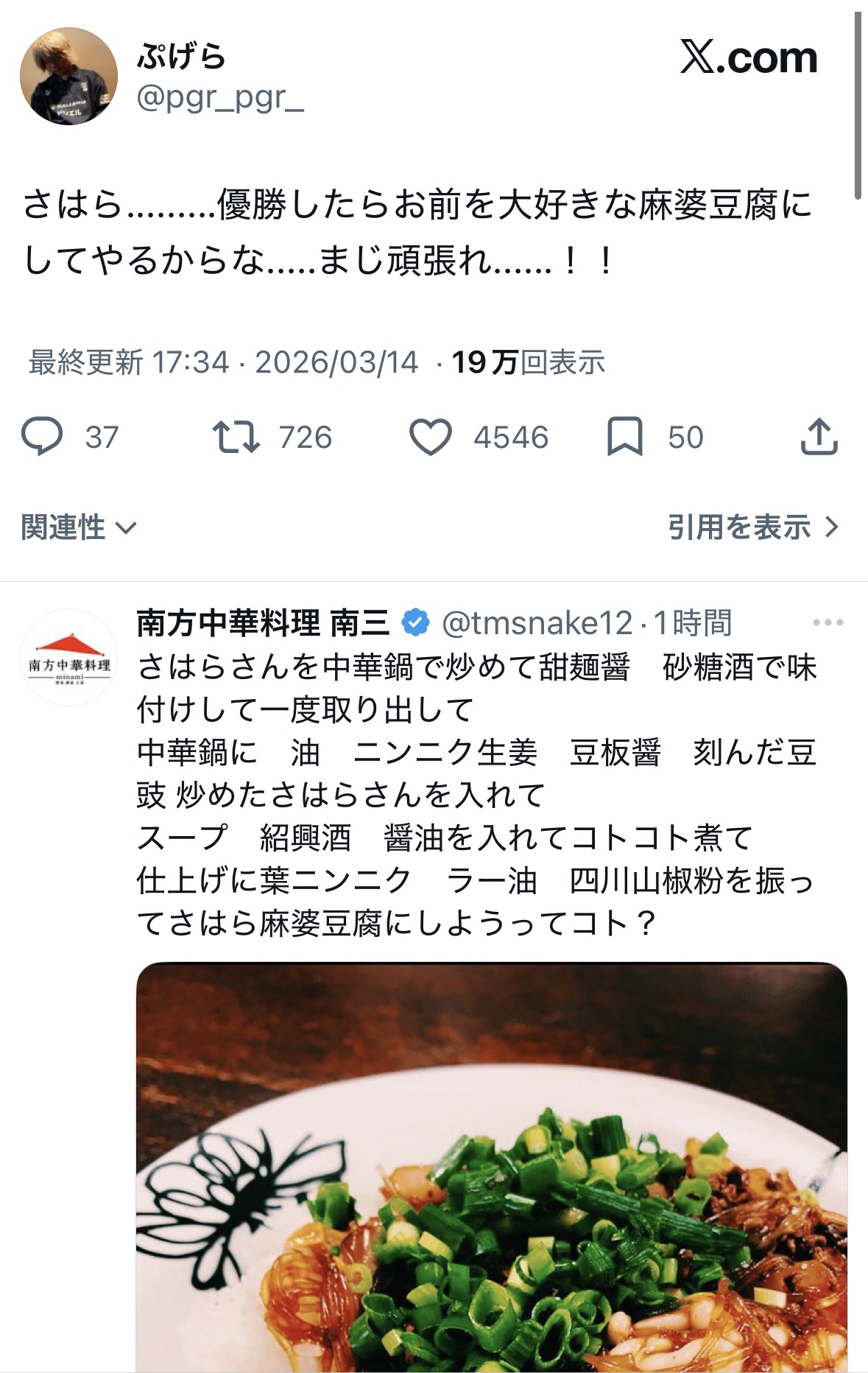
Task: Tap the 4546 likes count
Action: point(511,438)
